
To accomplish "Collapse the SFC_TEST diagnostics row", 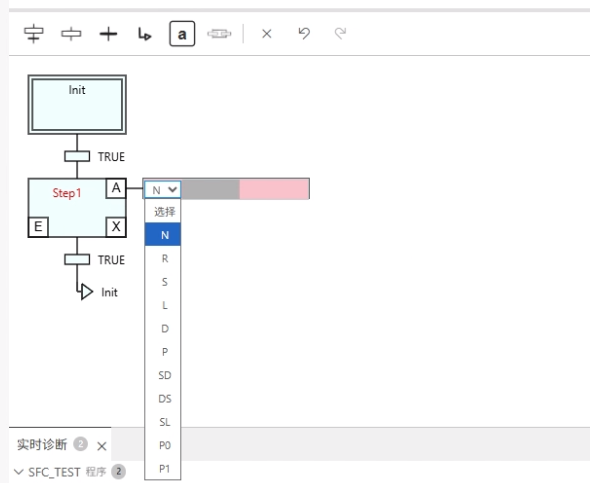I will coord(18,471).
